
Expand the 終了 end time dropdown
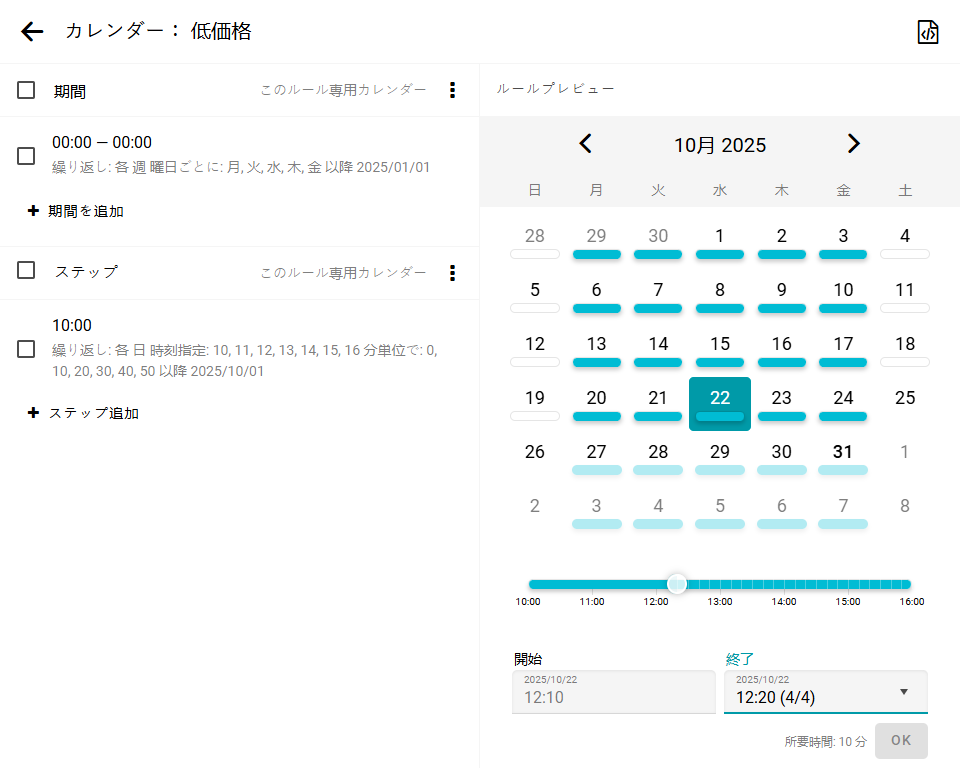903,692
